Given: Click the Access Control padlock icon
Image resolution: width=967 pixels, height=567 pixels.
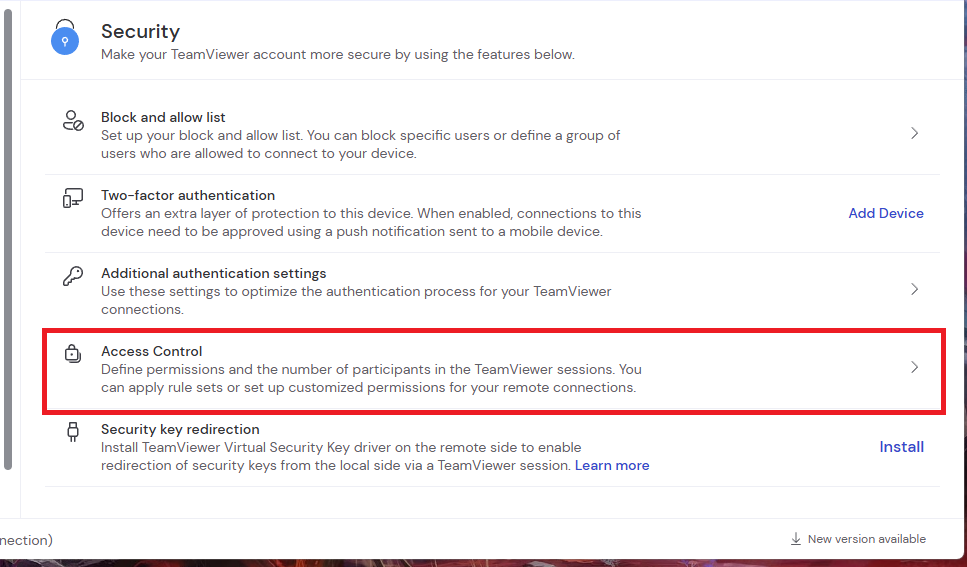Looking at the screenshot, I should click(x=73, y=354).
